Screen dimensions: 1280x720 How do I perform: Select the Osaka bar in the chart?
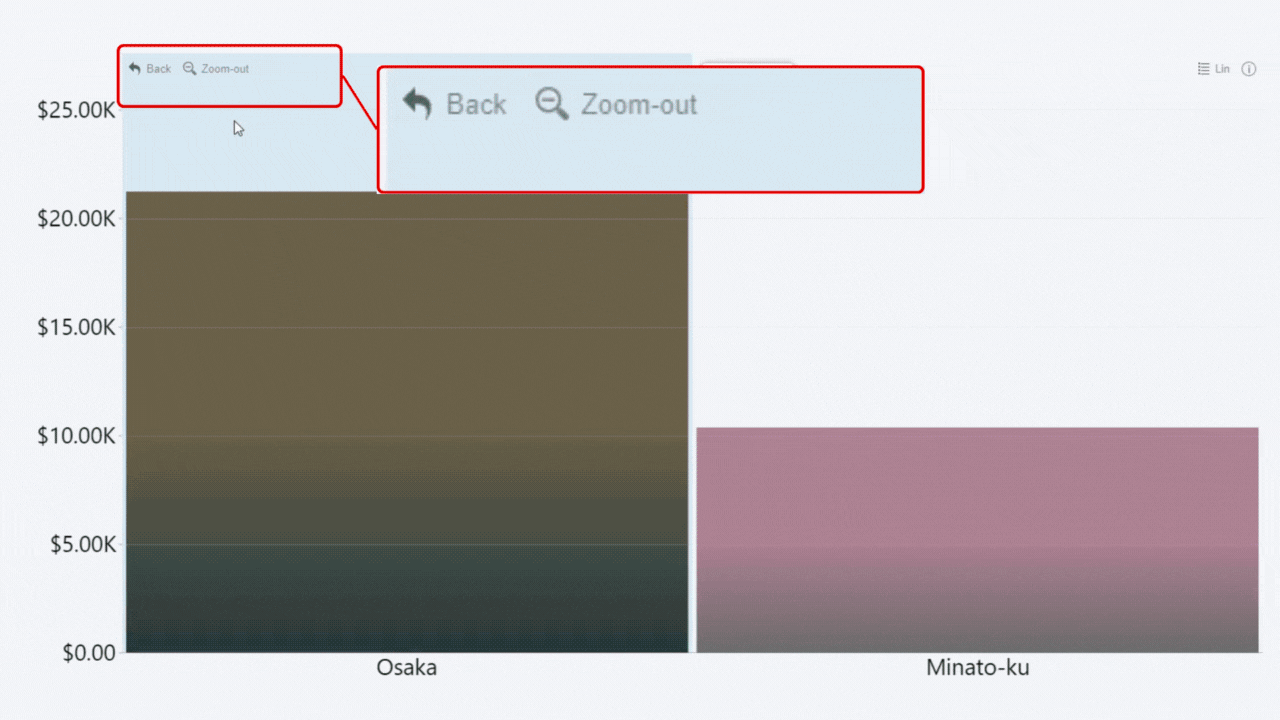point(407,420)
